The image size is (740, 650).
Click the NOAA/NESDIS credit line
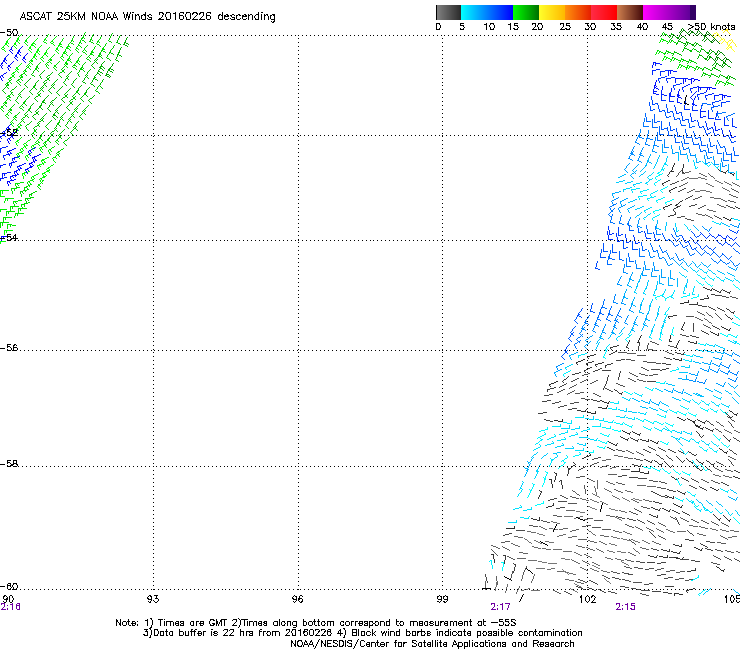click(432, 644)
